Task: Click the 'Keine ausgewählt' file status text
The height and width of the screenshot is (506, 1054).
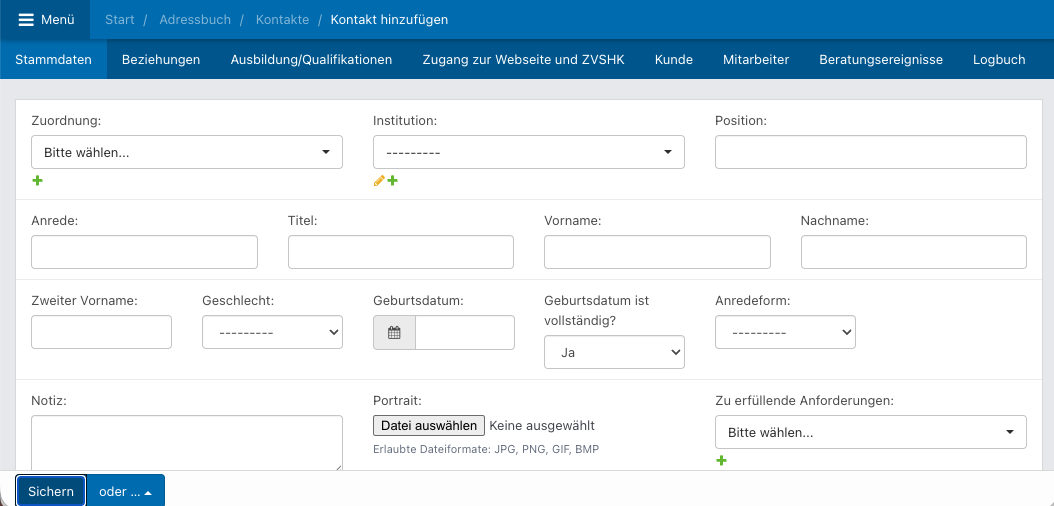Action: [x=542, y=425]
